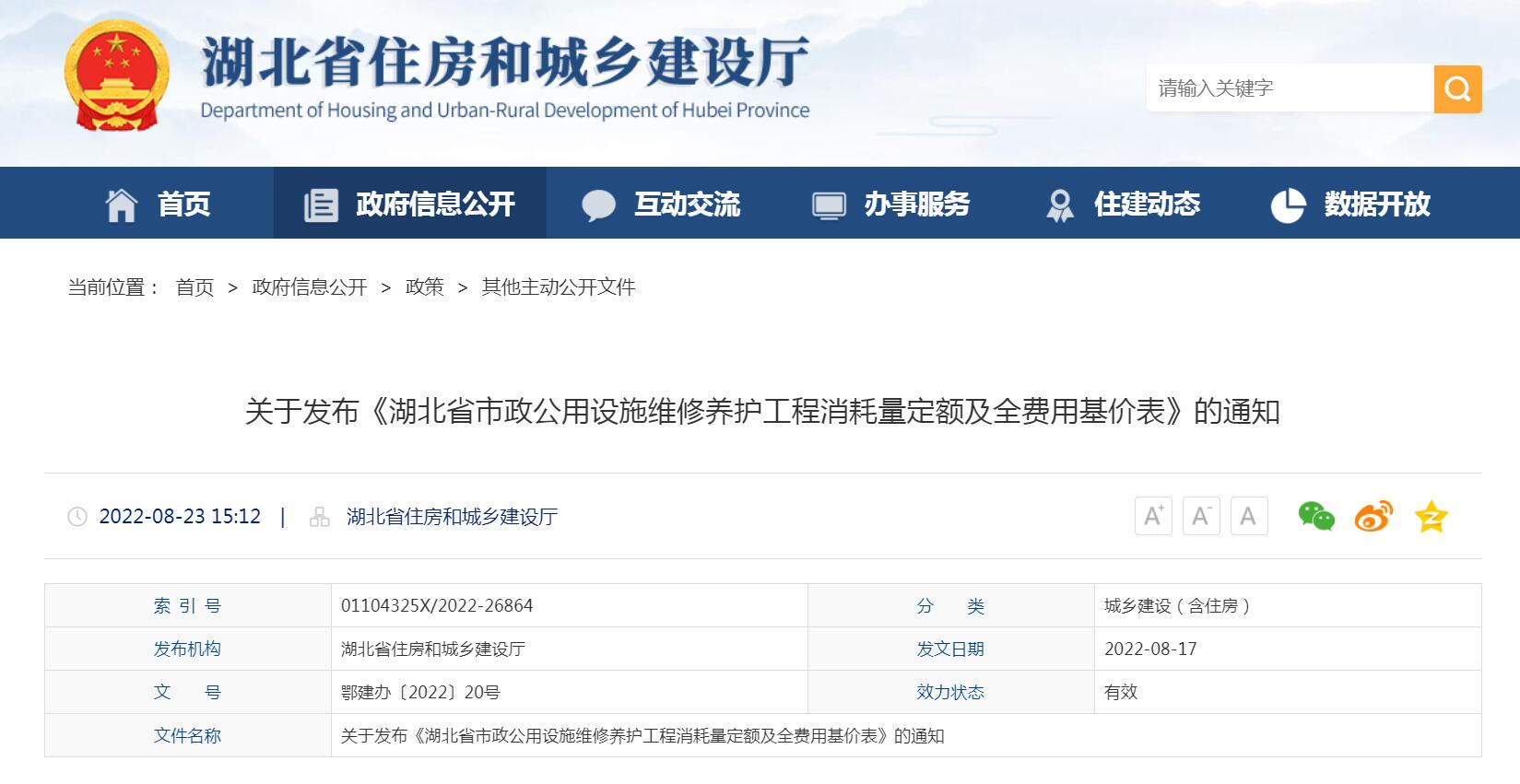1520x784 pixels.
Task: Open the 办事服务 menu item
Action: point(891,204)
